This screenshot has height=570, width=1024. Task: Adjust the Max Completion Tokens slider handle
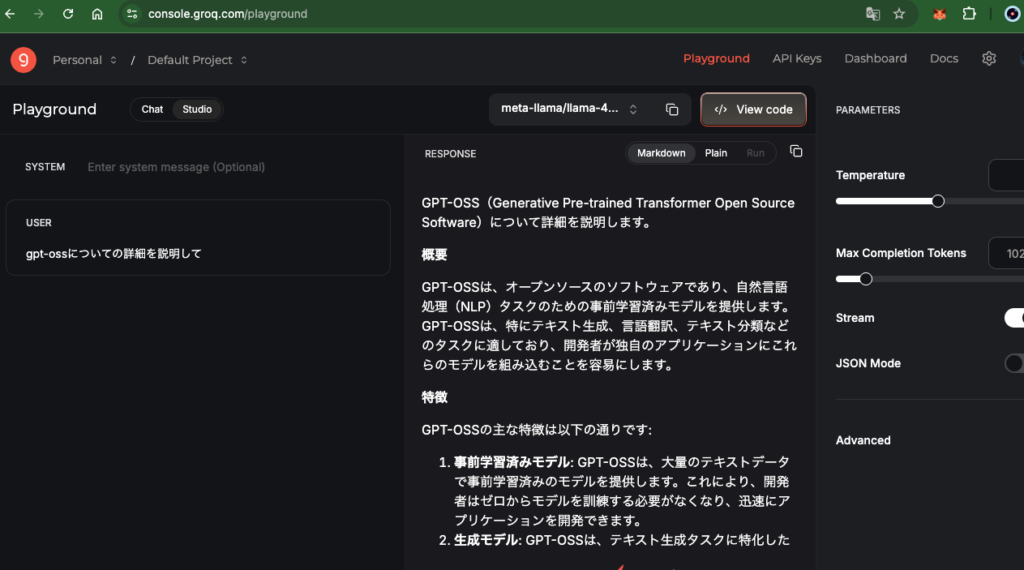point(865,279)
